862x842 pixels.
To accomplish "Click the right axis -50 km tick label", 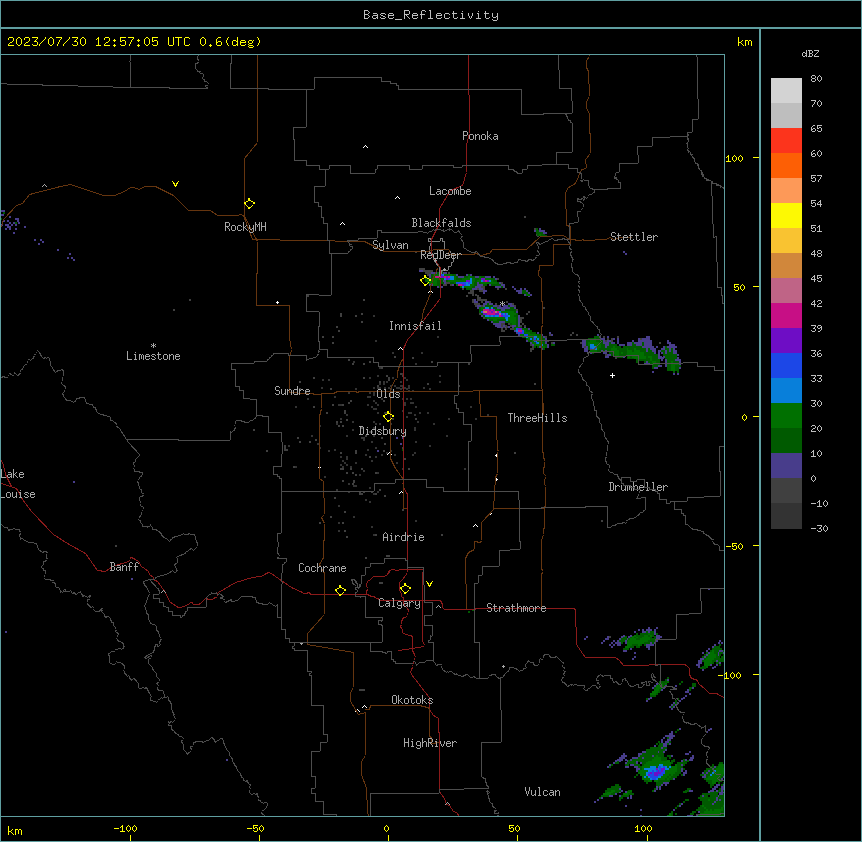I will [x=734, y=546].
